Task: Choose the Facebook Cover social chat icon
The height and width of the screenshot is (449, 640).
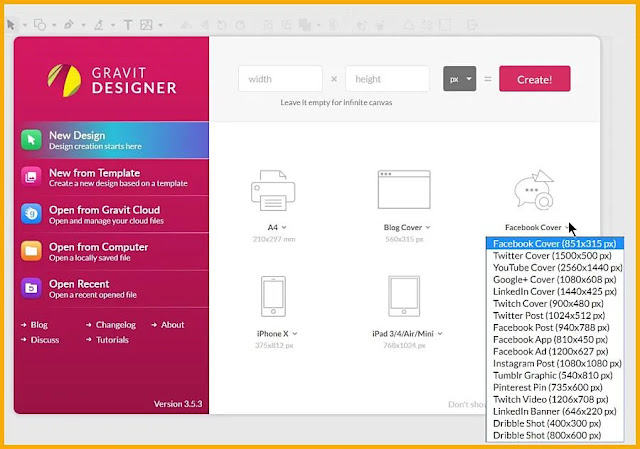Action: click(534, 190)
